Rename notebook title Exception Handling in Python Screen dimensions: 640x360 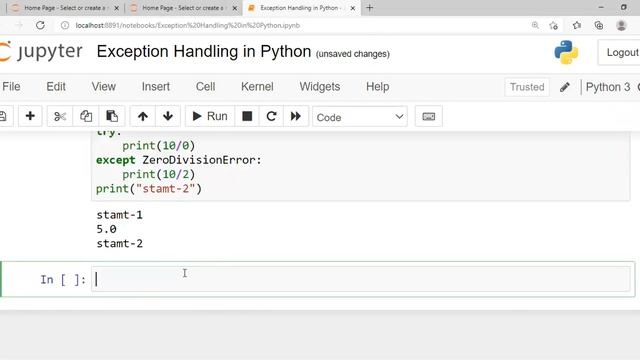pyautogui.click(x=204, y=51)
